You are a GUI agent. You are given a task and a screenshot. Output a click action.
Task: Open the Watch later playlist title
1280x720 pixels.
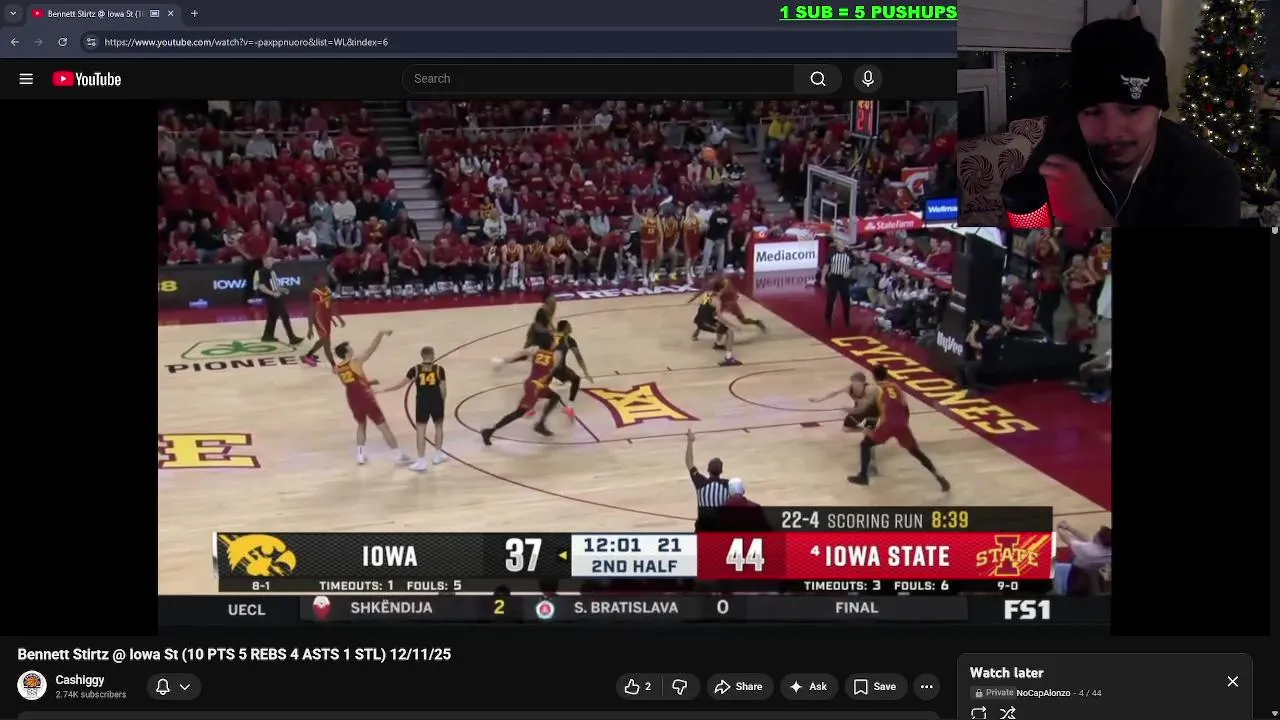click(1006, 673)
